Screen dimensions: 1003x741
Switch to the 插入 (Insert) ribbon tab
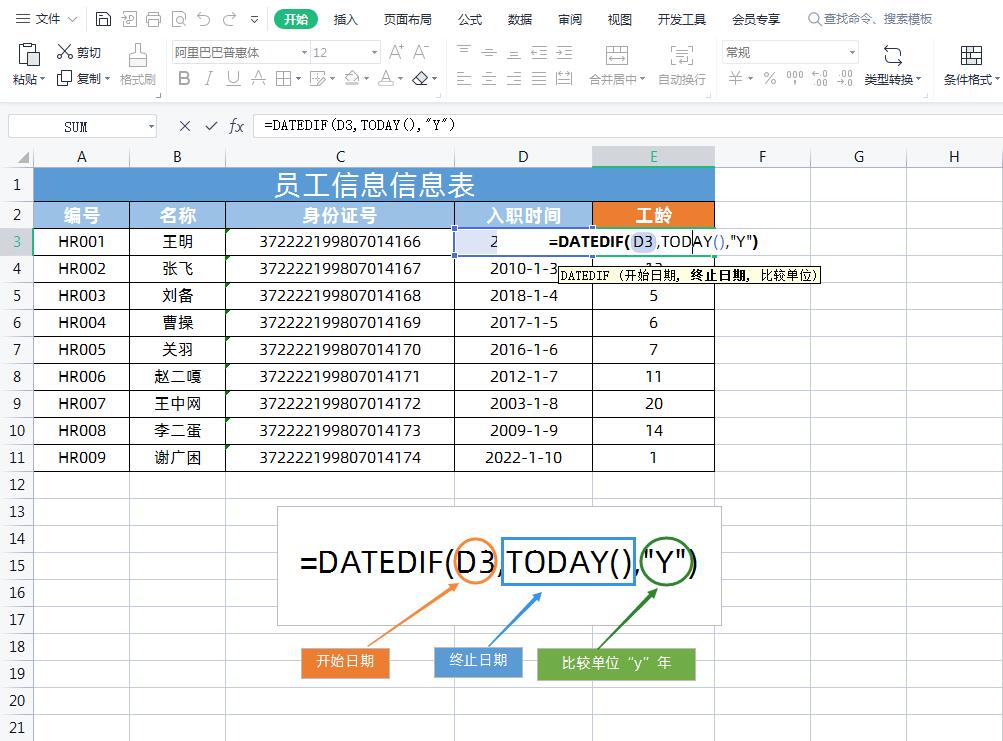click(x=344, y=18)
